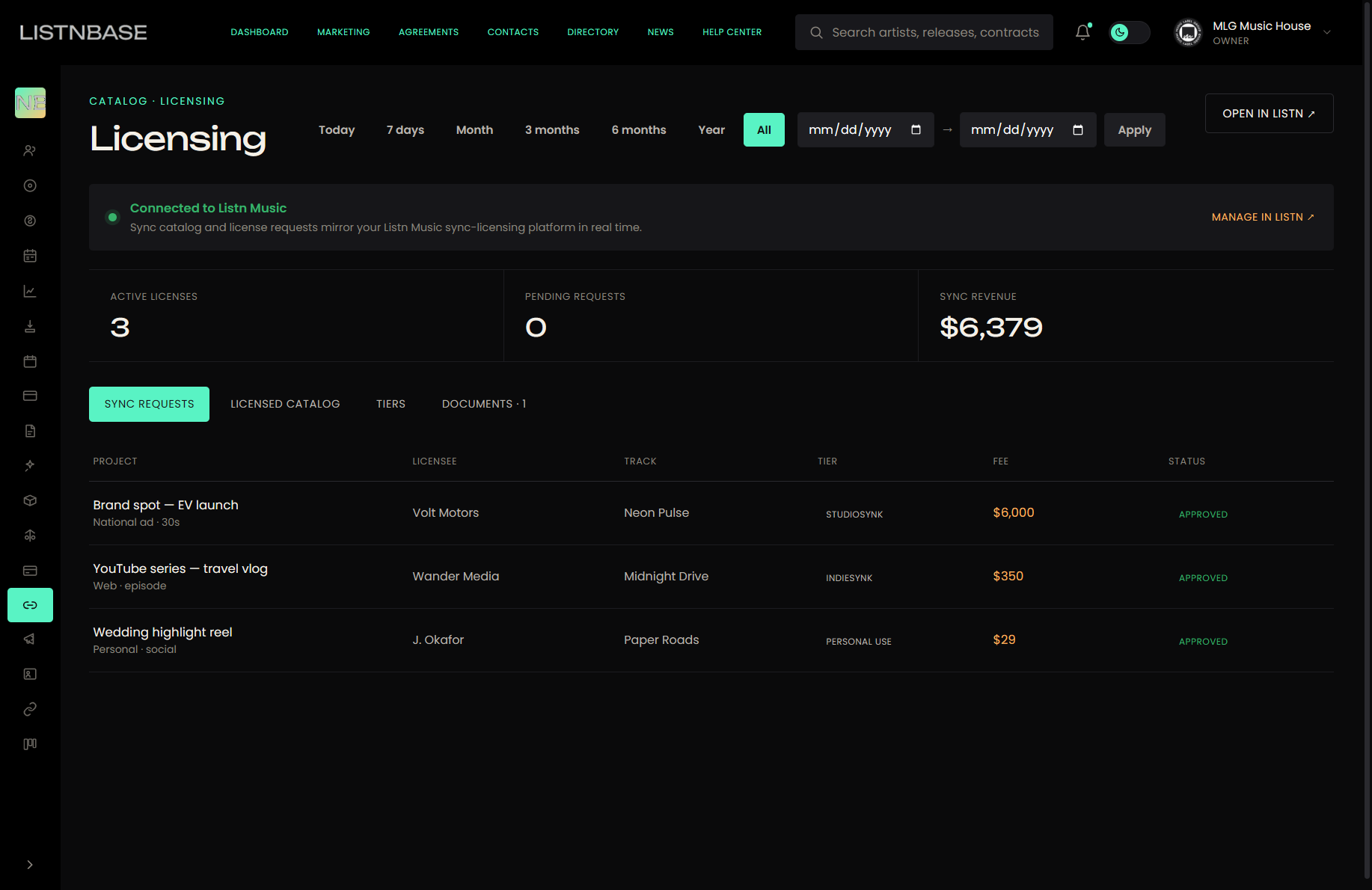Focus the search artists, releases, contracts field
This screenshot has width=1372, height=890.
[924, 32]
